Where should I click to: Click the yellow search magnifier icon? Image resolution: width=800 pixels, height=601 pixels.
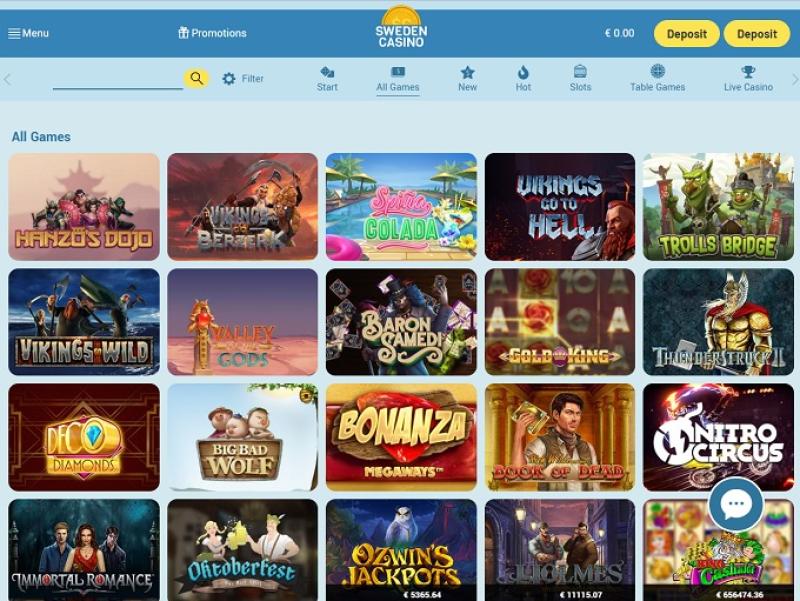196,78
